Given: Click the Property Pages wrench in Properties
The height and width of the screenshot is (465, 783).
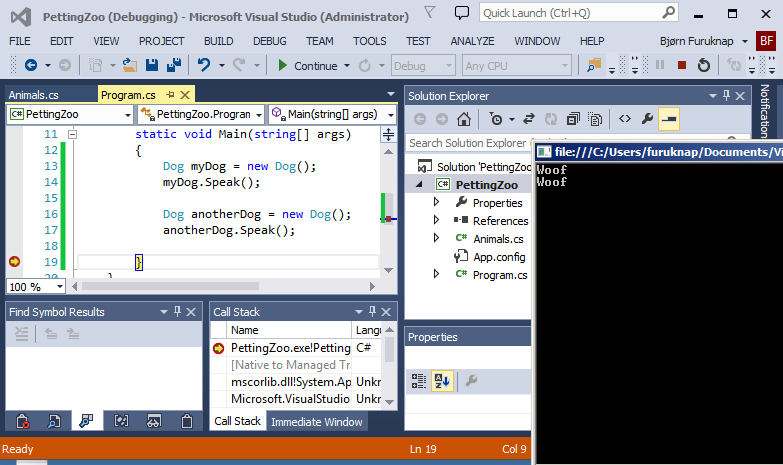Looking at the screenshot, I should pos(471,381).
